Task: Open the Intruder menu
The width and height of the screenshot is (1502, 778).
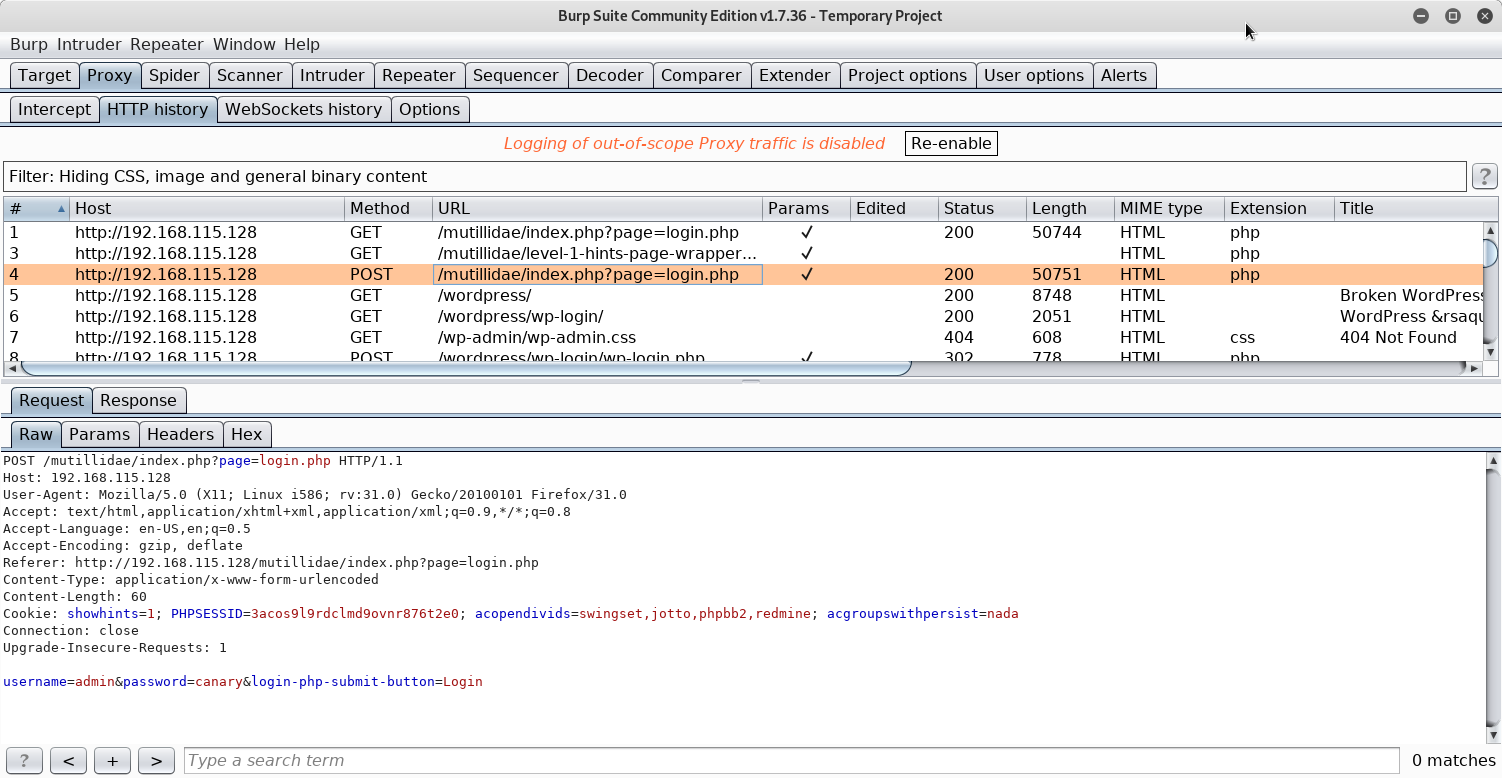Action: (x=89, y=45)
